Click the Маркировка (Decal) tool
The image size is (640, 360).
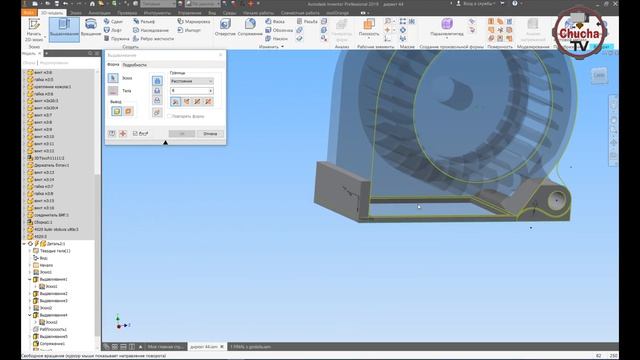194,21
